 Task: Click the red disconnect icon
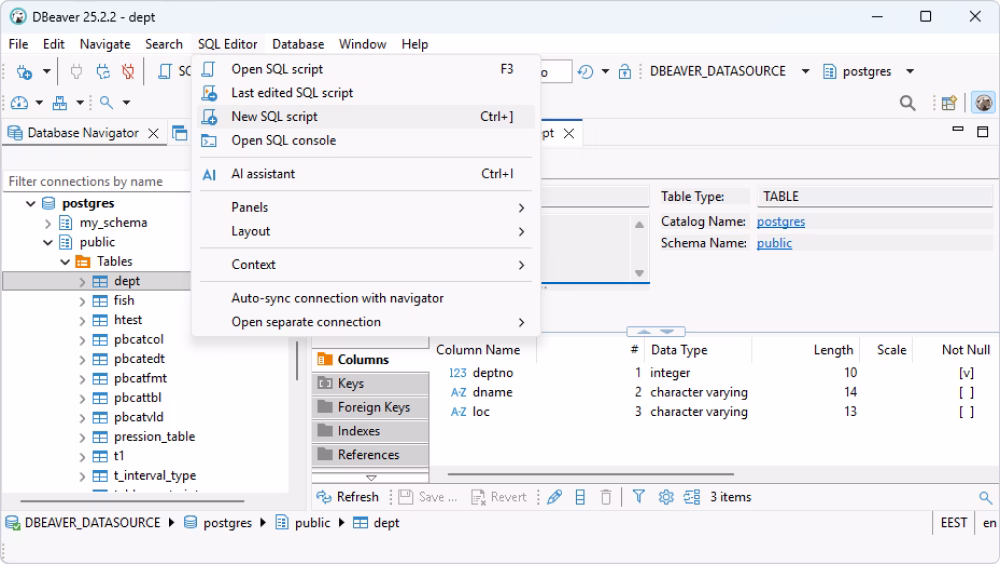(128, 71)
